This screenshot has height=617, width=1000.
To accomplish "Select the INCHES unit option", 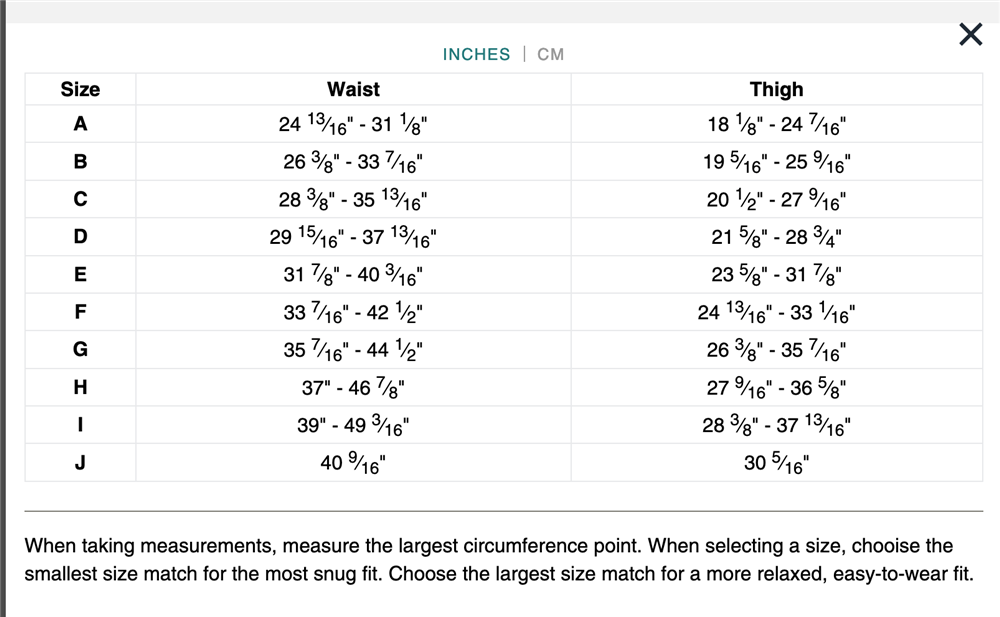I will click(x=476, y=54).
